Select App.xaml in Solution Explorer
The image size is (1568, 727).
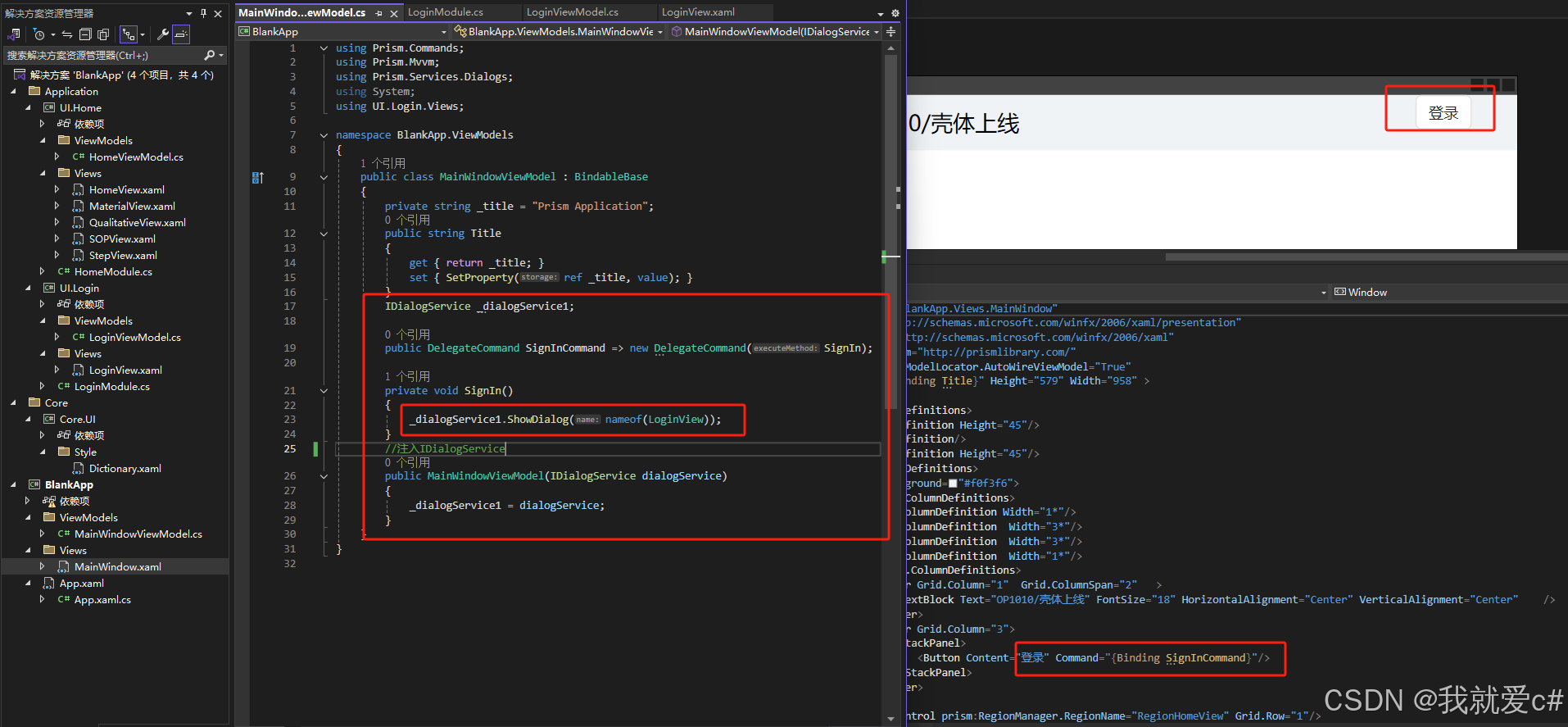click(x=81, y=583)
